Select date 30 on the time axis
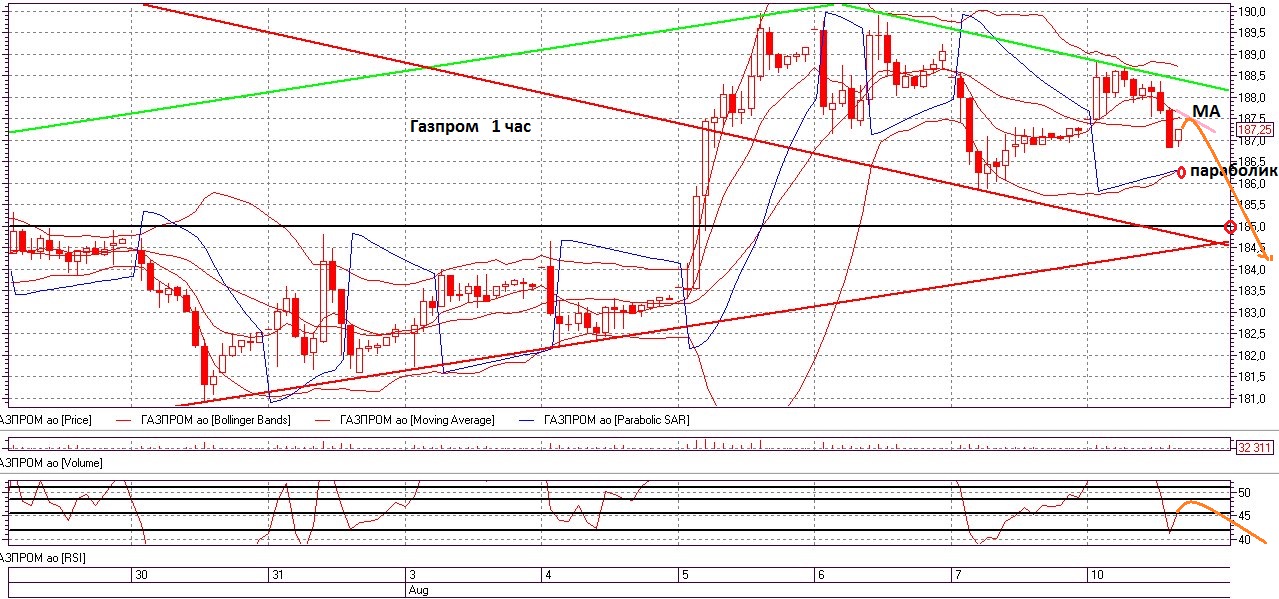 click(x=141, y=575)
